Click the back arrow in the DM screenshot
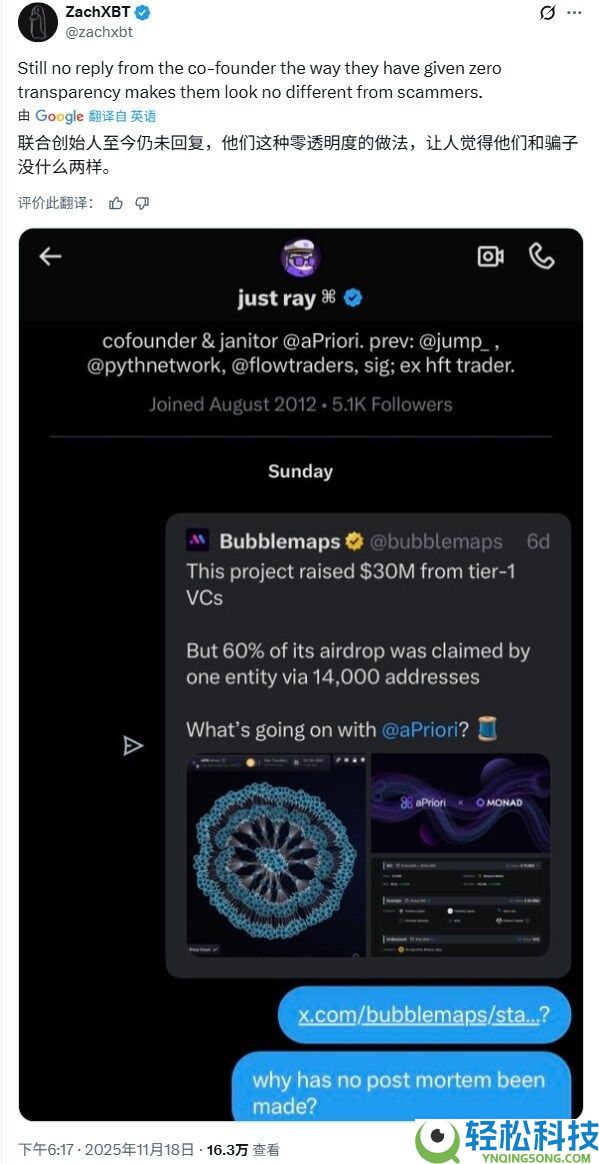599x1164 pixels. click(x=49, y=257)
